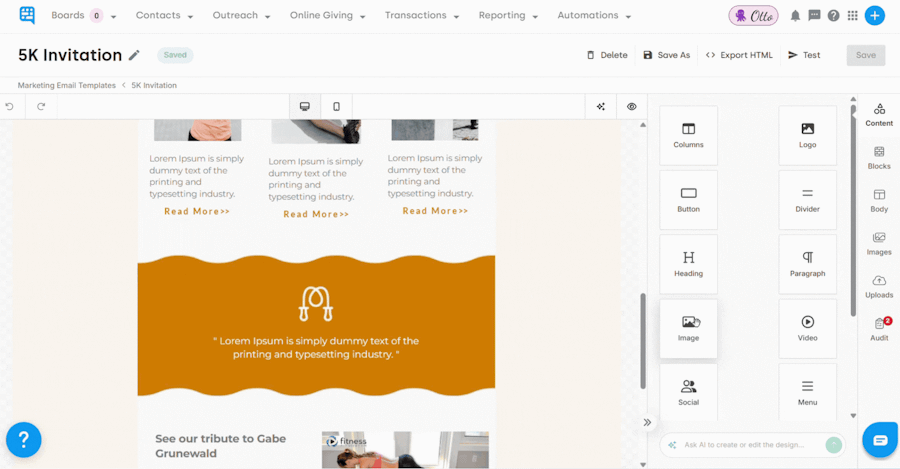Click middle column Read More link
900x469 pixels.
point(316,214)
